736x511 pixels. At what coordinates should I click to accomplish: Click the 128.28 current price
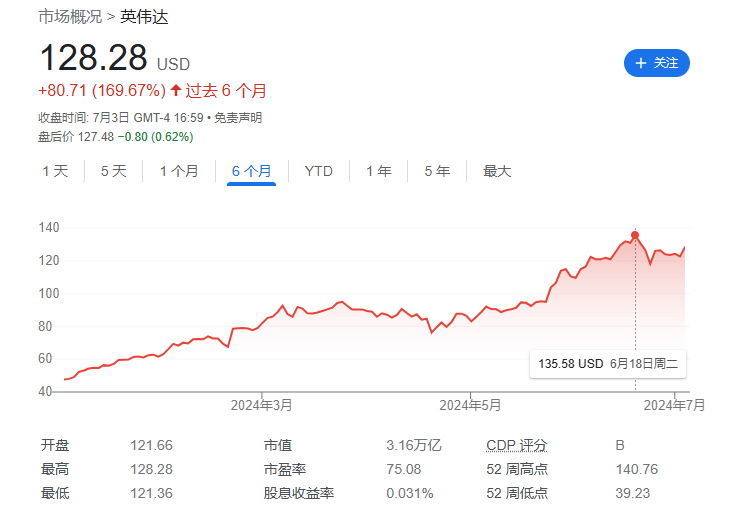pyautogui.click(x=94, y=58)
